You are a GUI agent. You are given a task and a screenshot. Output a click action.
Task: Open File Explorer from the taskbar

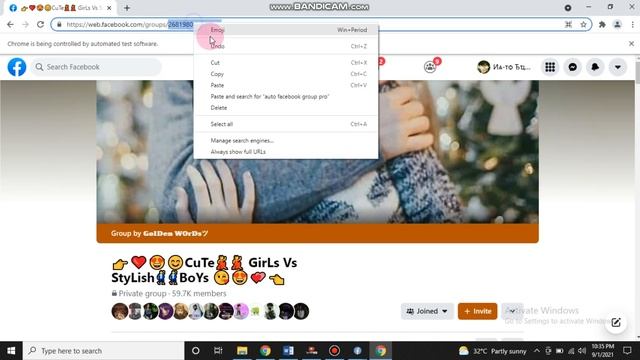coord(242,351)
